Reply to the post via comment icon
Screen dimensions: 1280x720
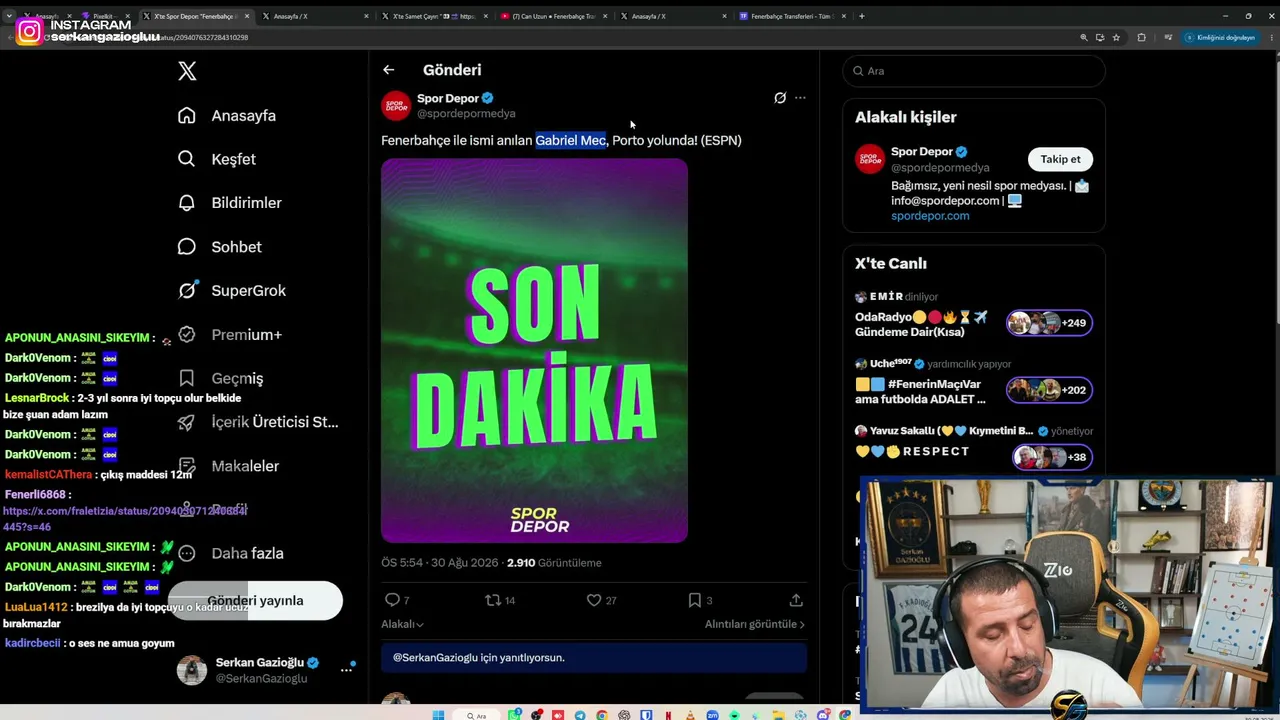pos(392,600)
